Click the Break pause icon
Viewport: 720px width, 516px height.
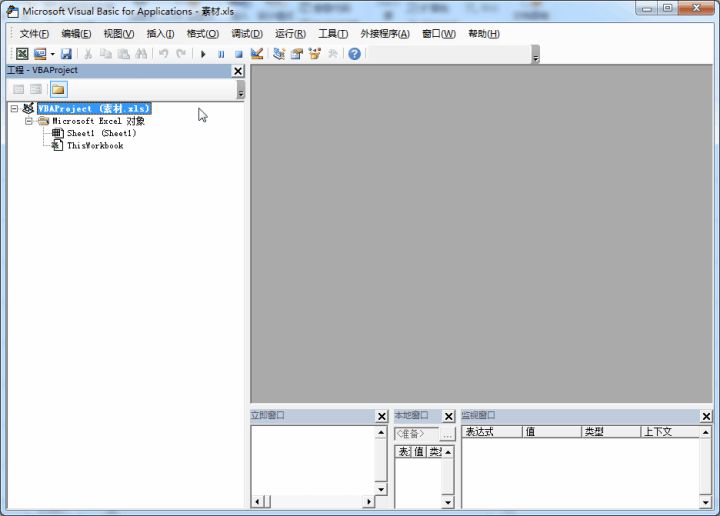point(221,54)
